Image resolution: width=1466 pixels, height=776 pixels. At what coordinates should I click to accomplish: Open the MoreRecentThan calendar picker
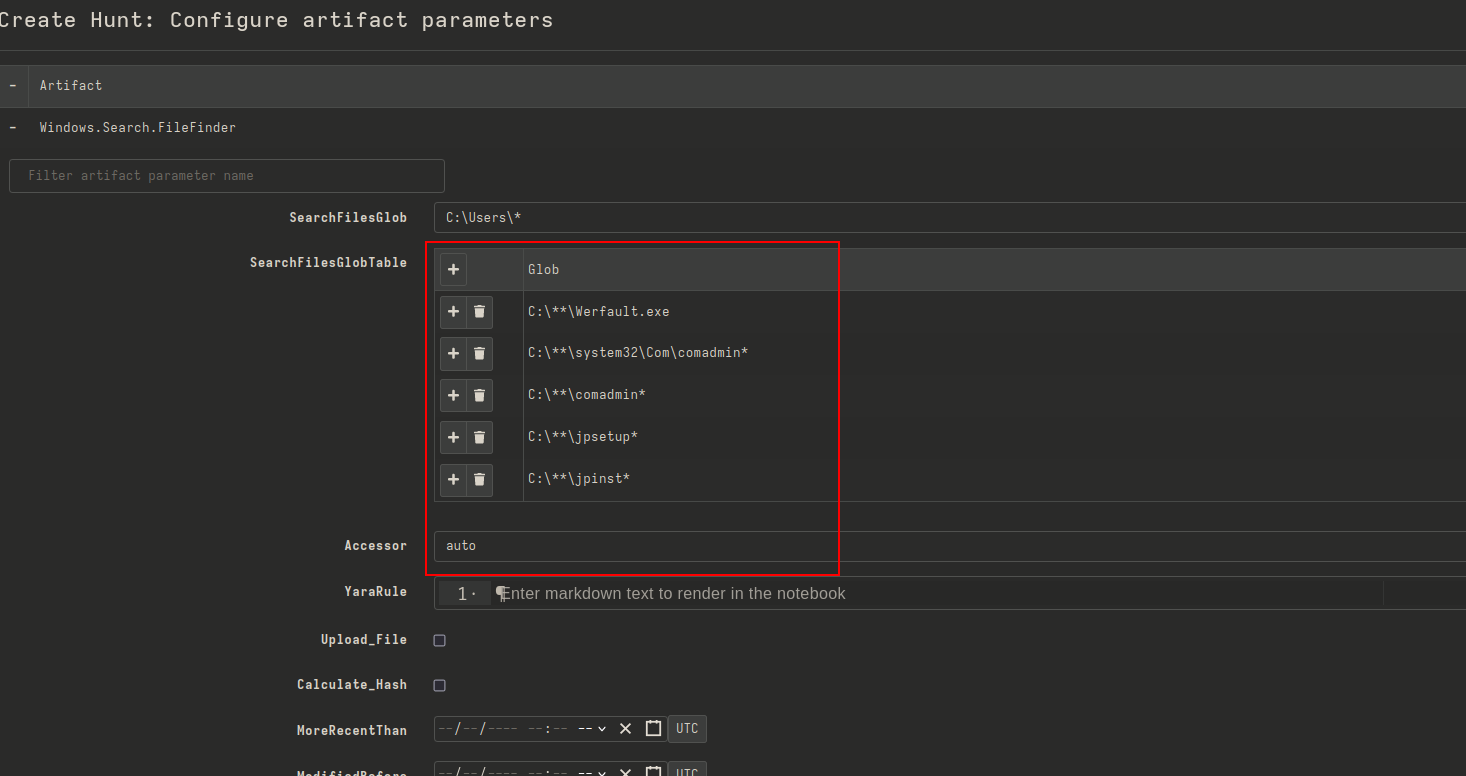tap(653, 729)
